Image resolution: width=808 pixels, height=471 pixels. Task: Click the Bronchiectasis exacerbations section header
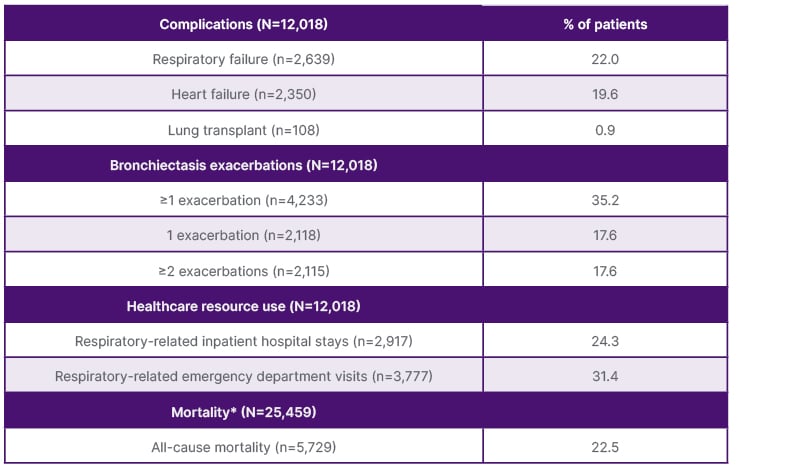pos(243,165)
